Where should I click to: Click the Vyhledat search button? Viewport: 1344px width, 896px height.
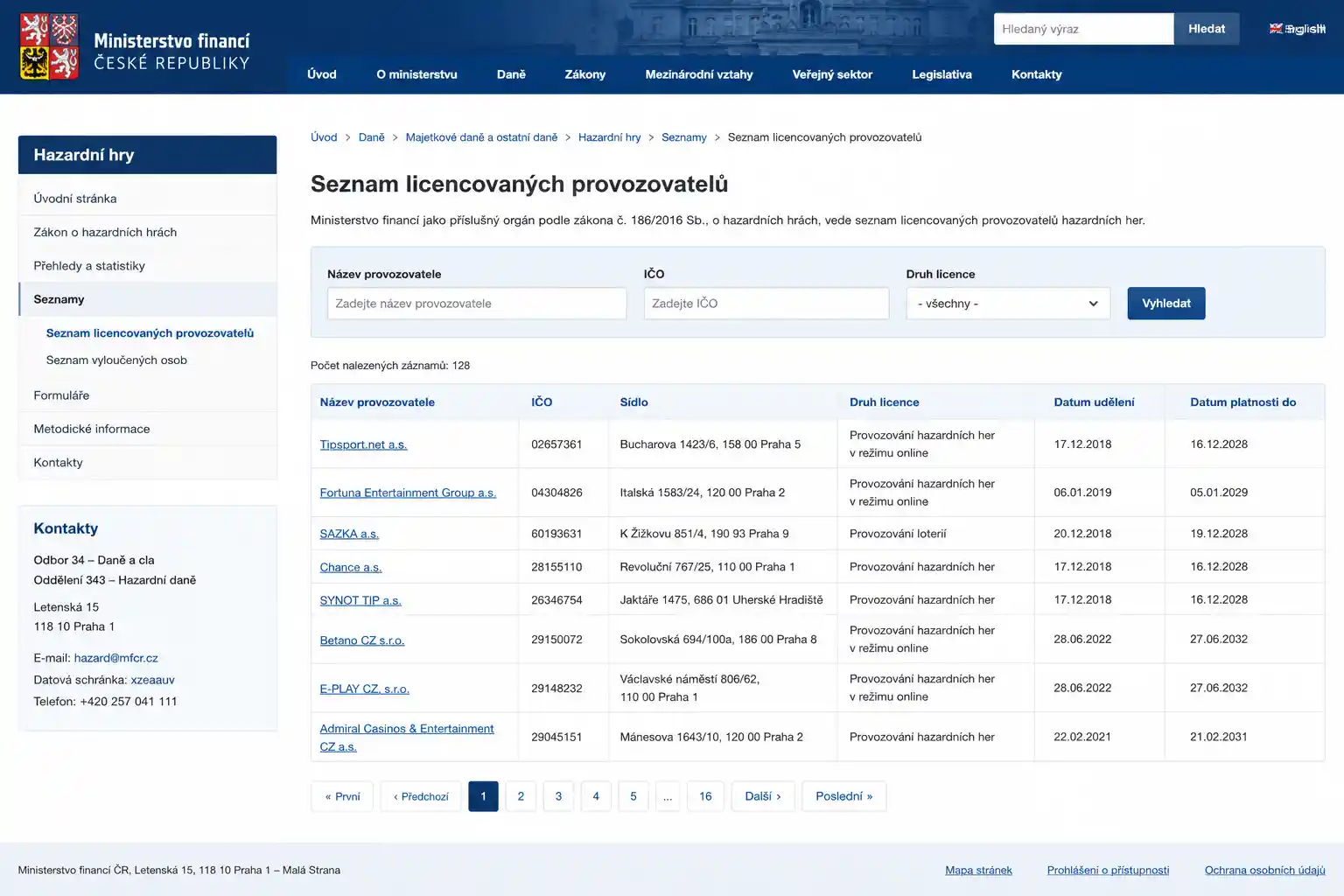coord(1166,304)
